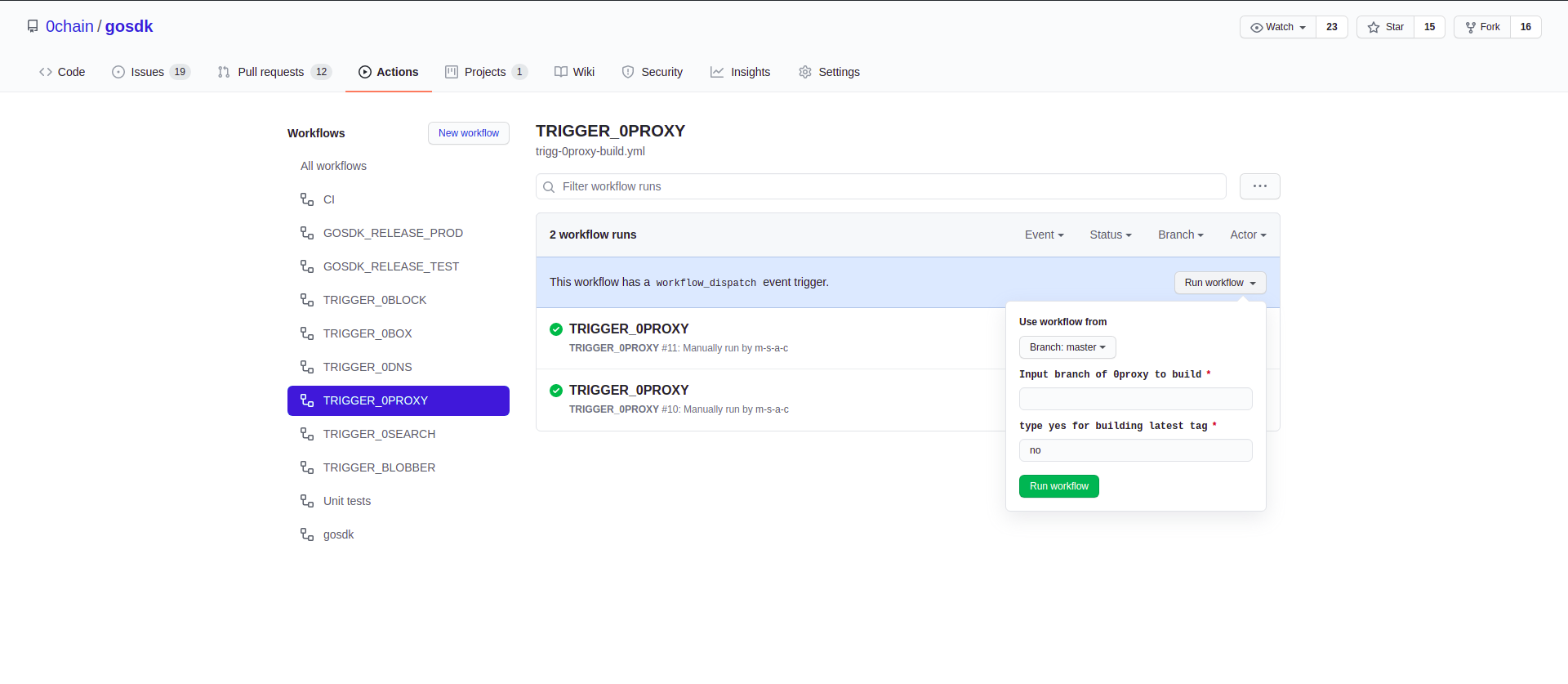
Task: Click the Filter workflow runs field
Action: 881,186
